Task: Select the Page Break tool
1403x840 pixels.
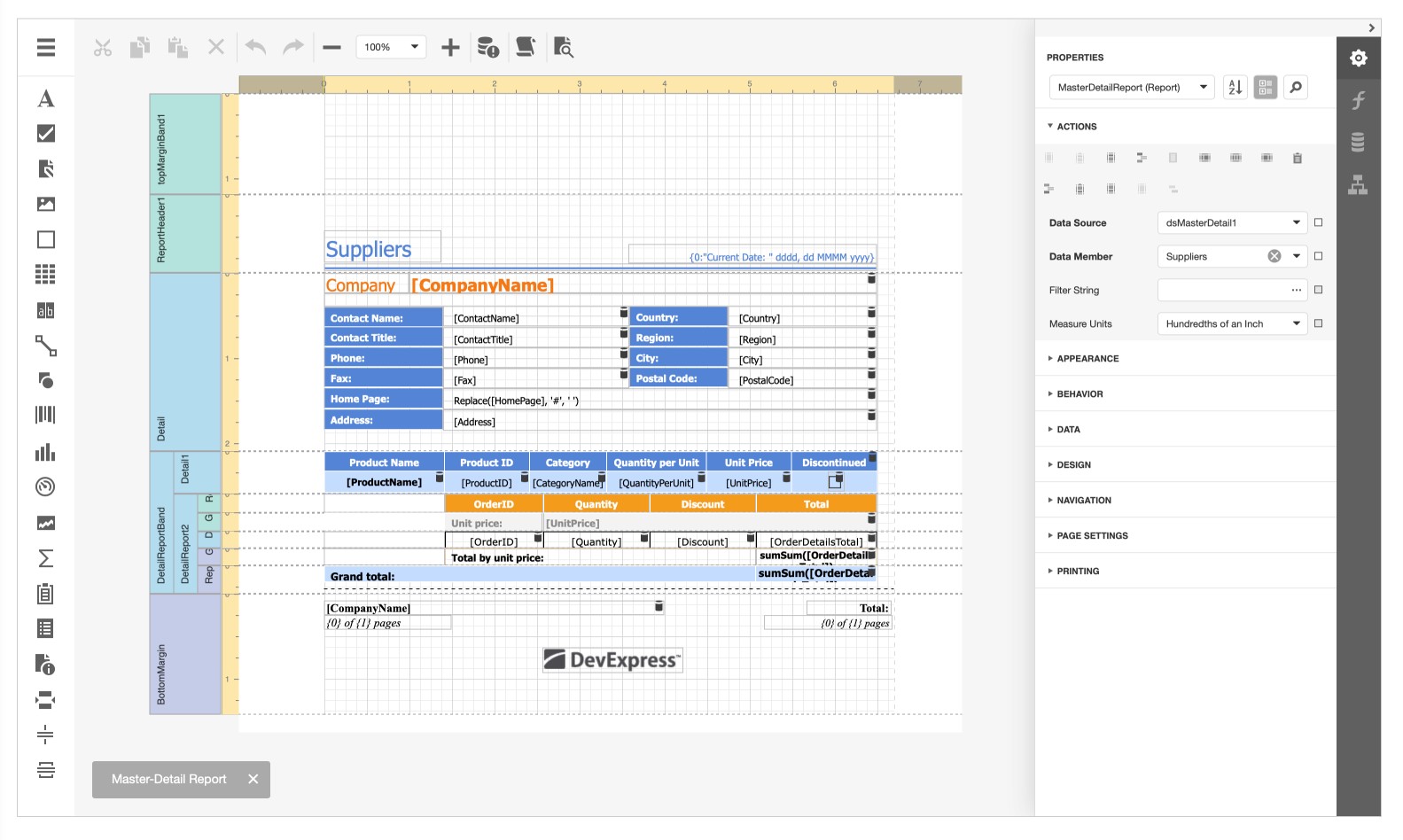Action: point(46,700)
